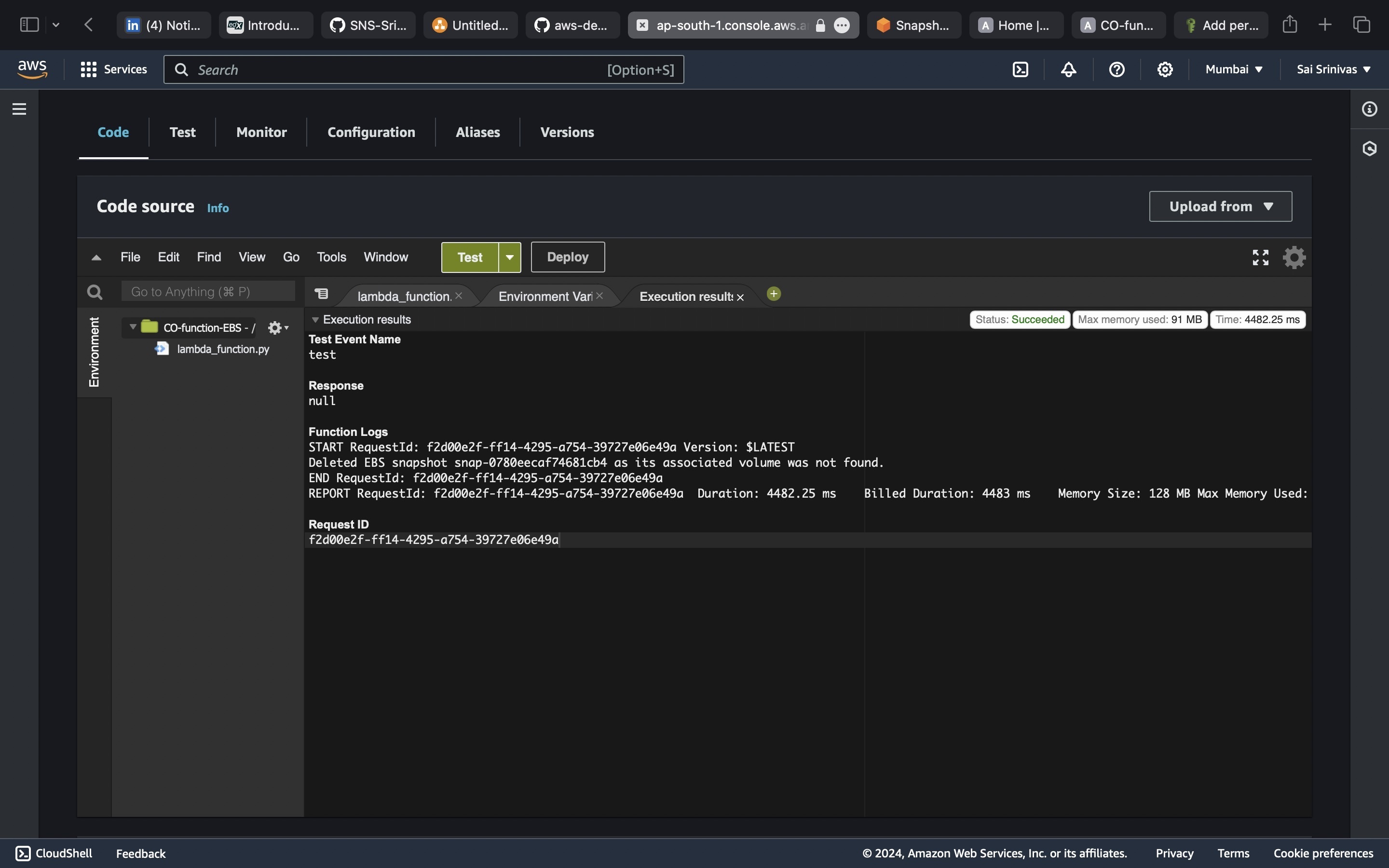This screenshot has width=1389, height=868.
Task: Switch to the Configuration tab
Action: [x=371, y=132]
